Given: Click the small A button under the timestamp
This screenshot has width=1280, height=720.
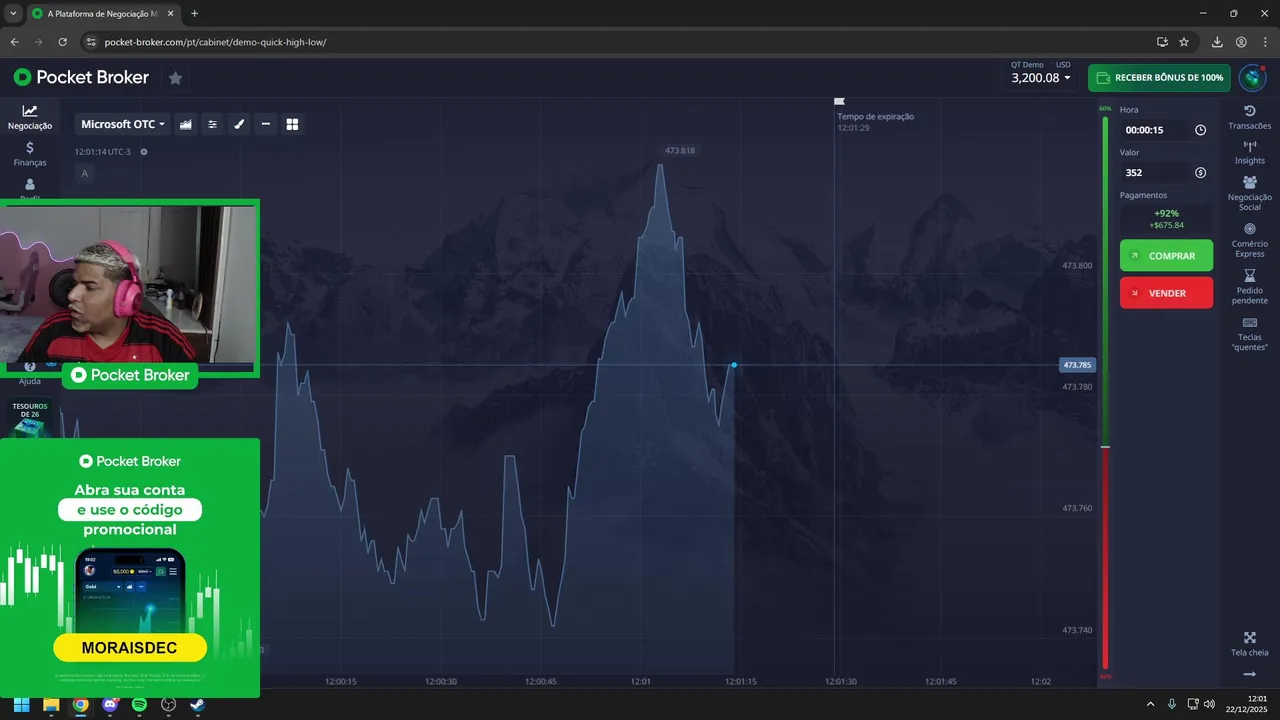Looking at the screenshot, I should [84, 173].
